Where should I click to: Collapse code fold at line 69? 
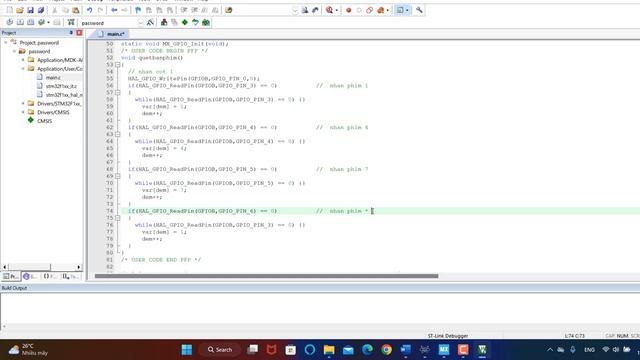(x=118, y=176)
